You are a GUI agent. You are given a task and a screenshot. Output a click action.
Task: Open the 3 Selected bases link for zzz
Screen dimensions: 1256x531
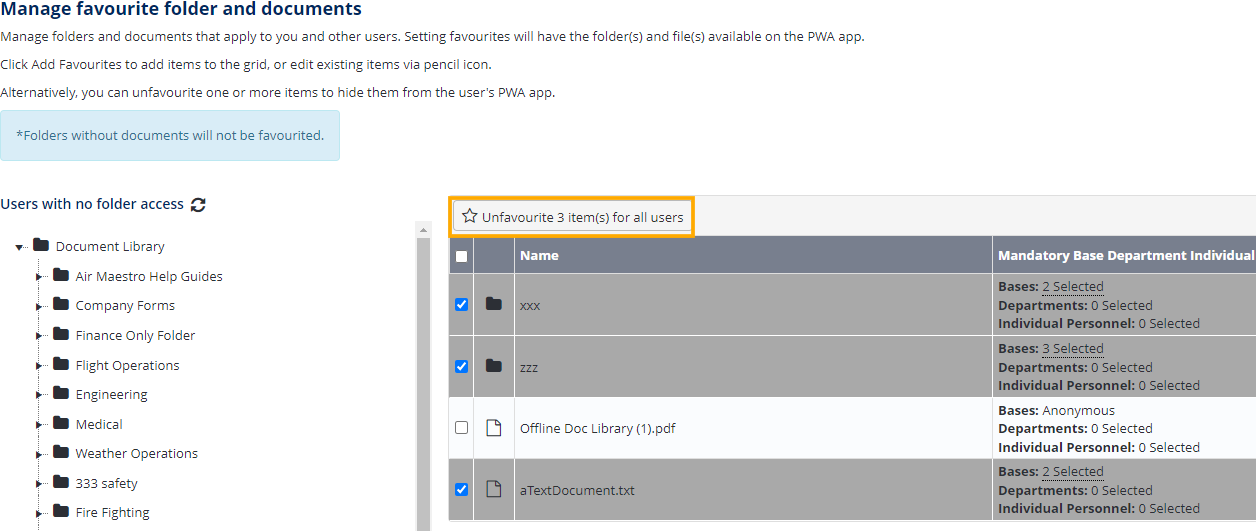pos(1072,349)
